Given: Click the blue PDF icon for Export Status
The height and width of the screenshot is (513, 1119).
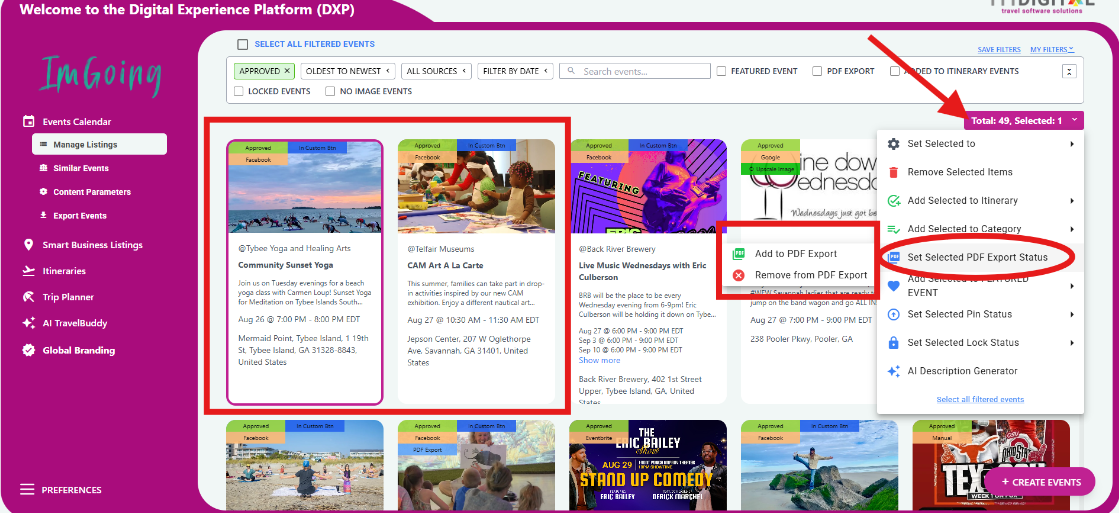Looking at the screenshot, I should (x=893, y=257).
